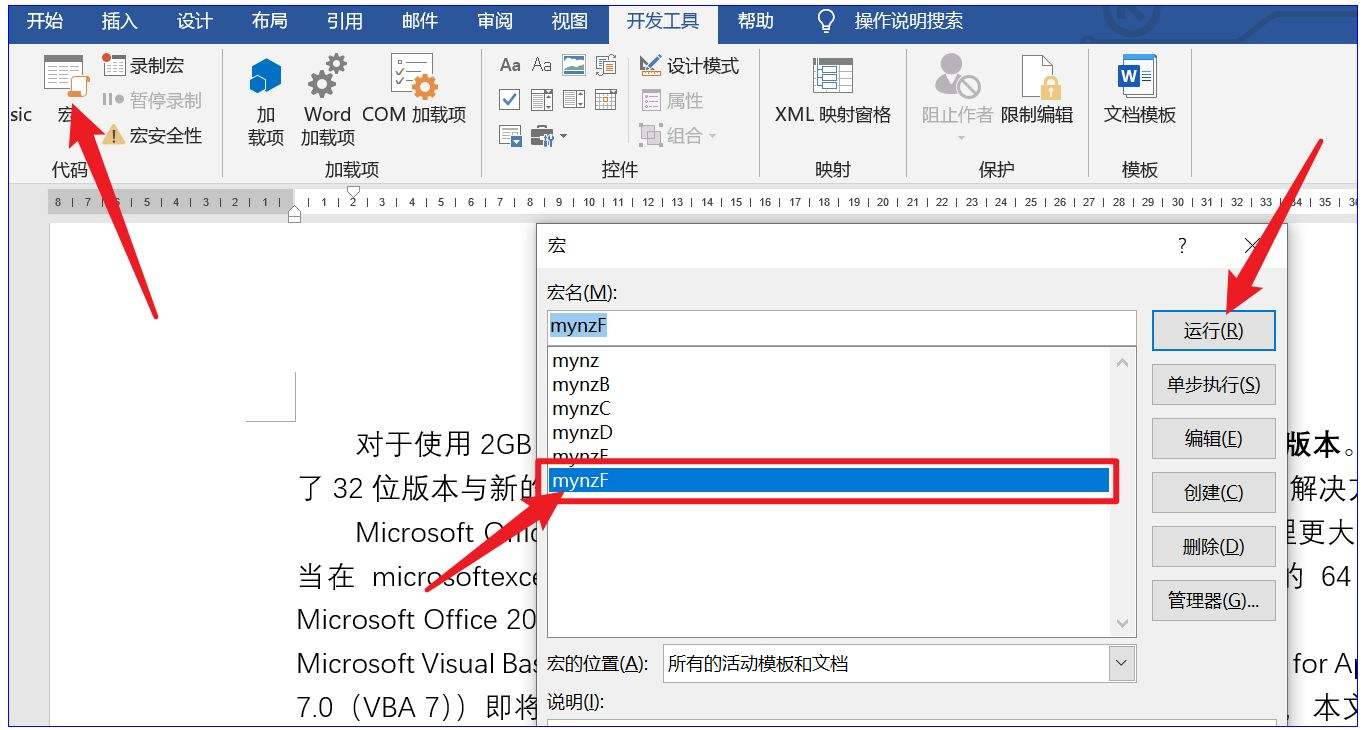Image resolution: width=1366 pixels, height=730 pixels.
Task: Insert a check box content control
Action: tap(510, 100)
